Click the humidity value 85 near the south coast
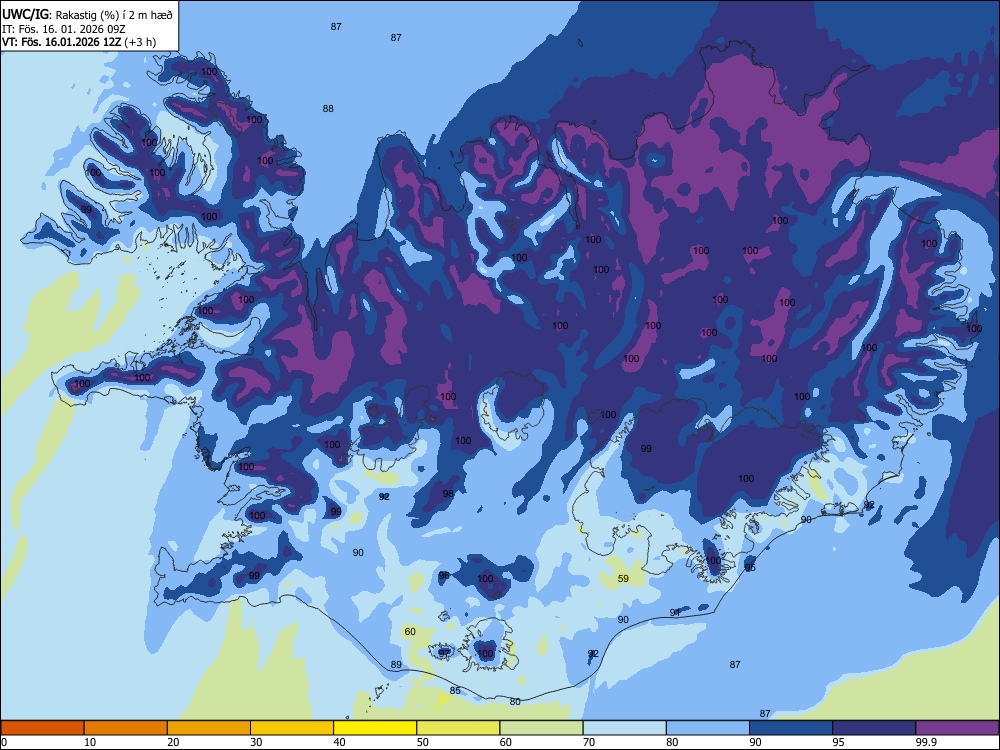 click(x=455, y=690)
